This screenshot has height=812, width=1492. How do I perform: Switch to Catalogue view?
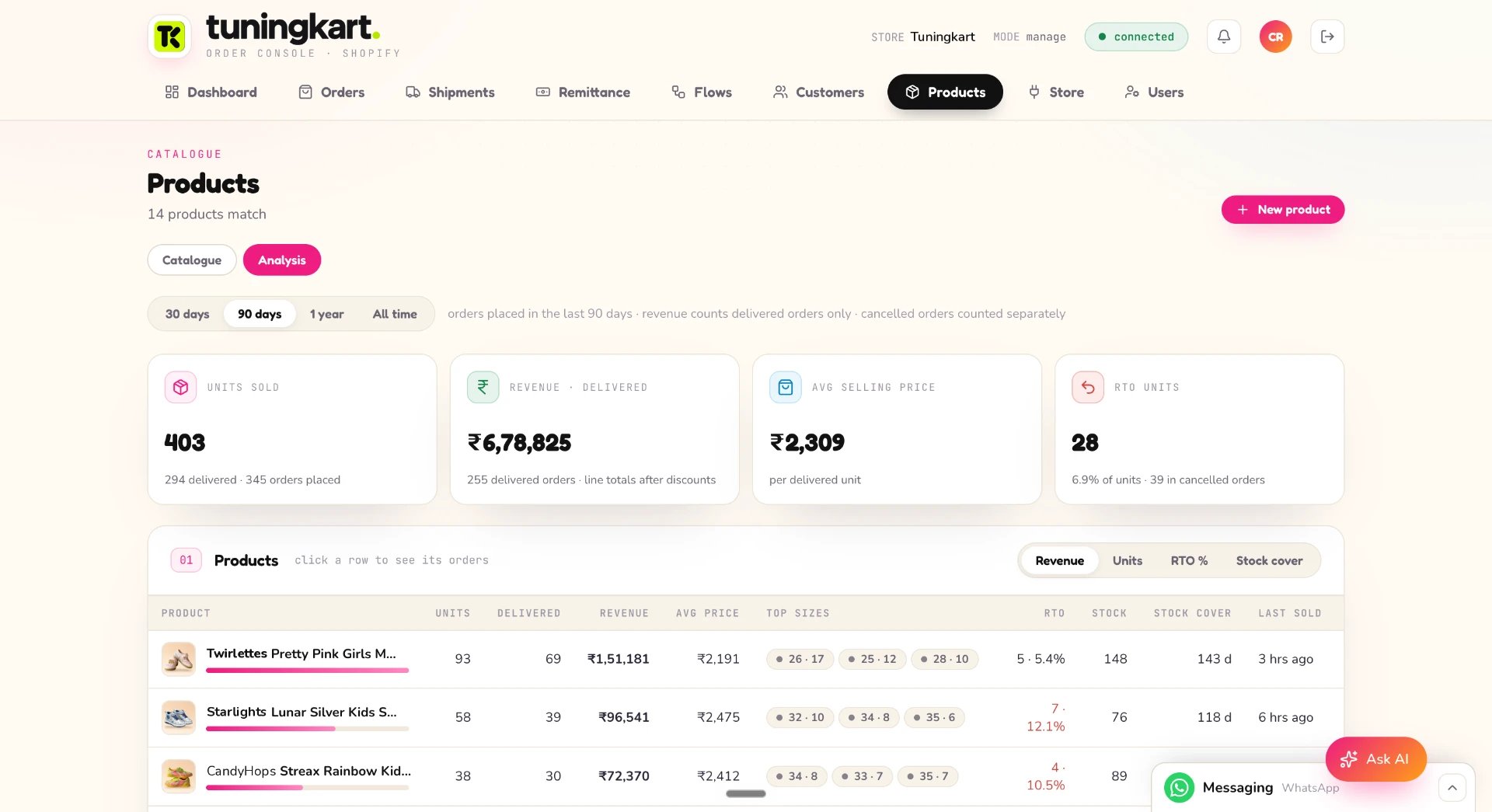pos(192,260)
